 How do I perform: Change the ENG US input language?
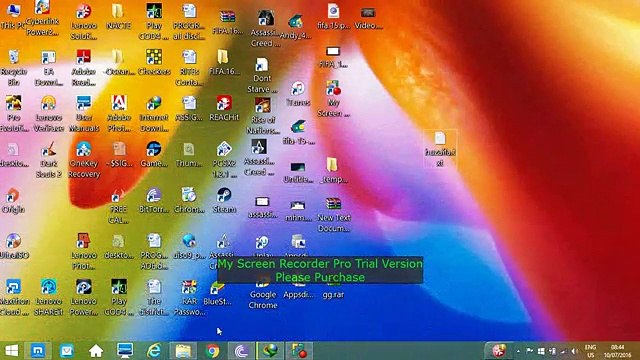pyautogui.click(x=590, y=351)
